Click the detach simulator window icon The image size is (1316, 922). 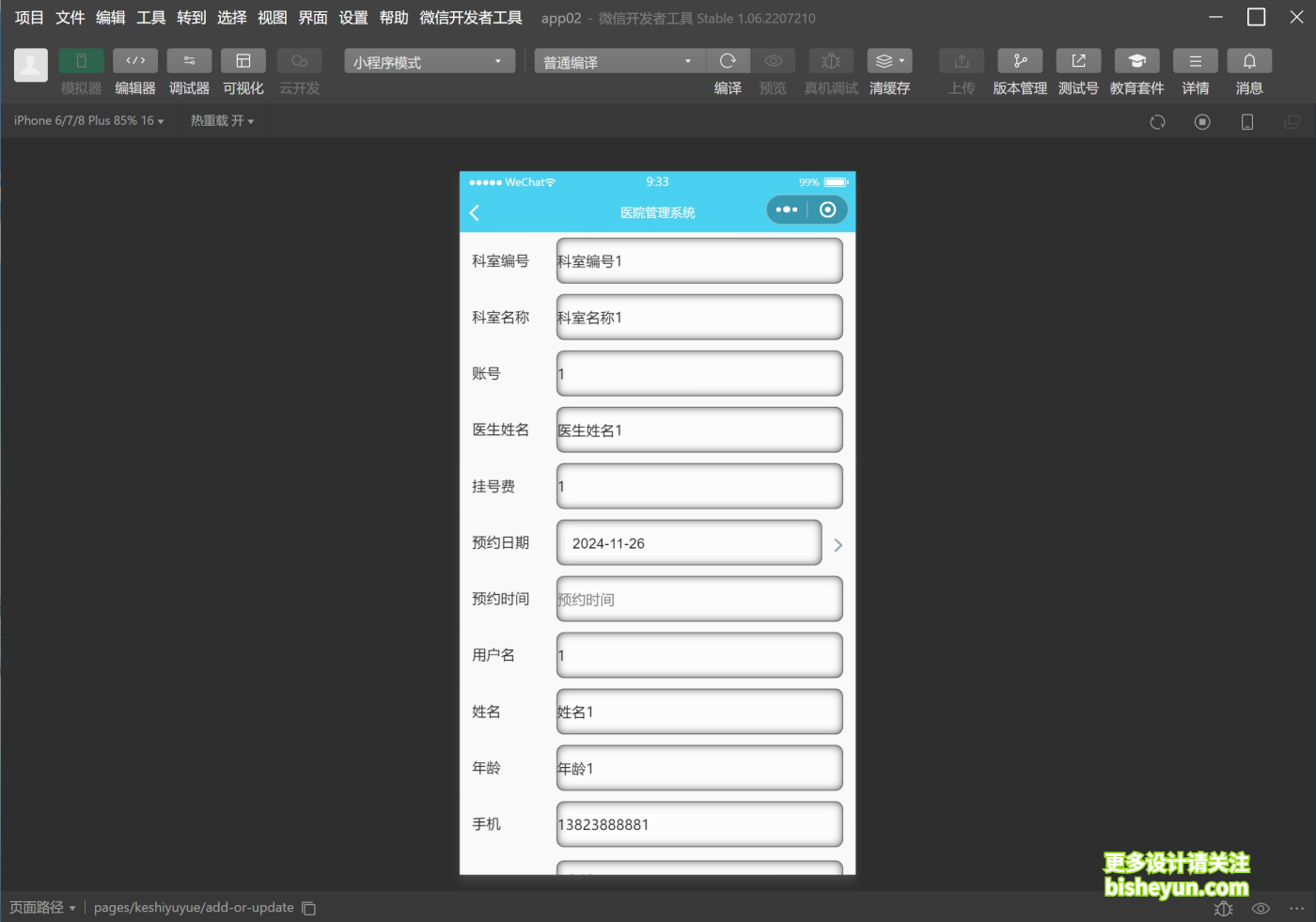[1292, 122]
